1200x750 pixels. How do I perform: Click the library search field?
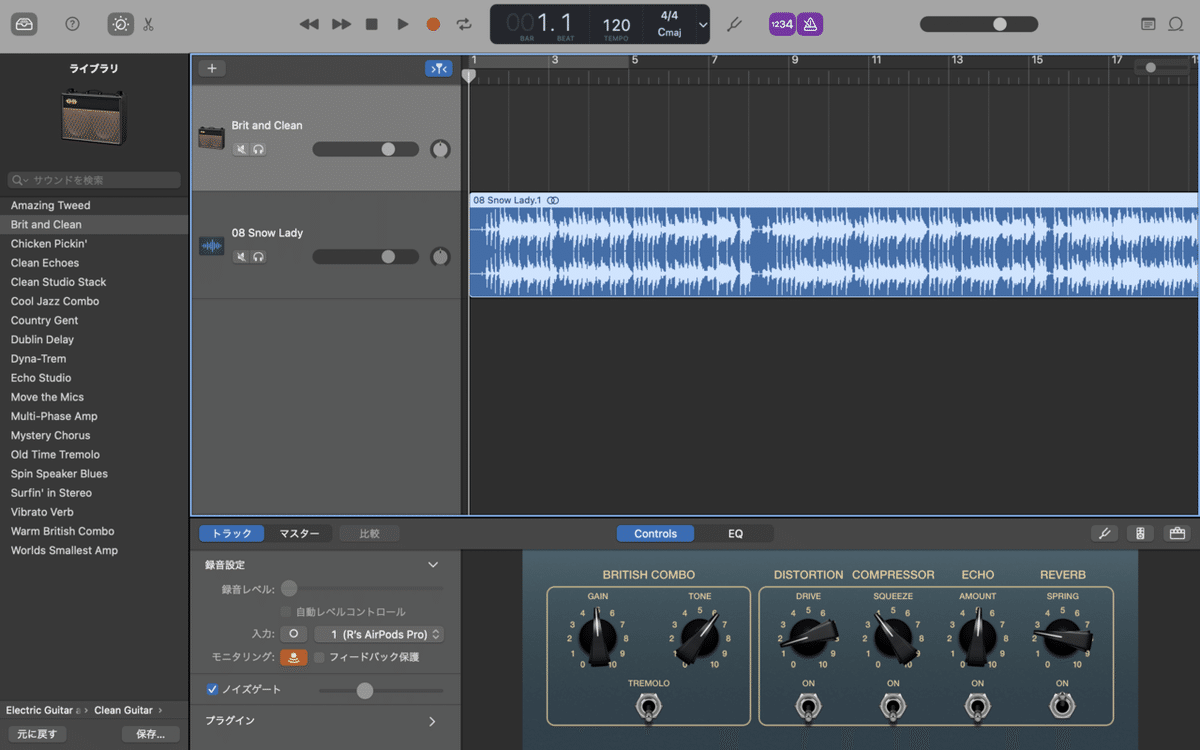point(94,180)
